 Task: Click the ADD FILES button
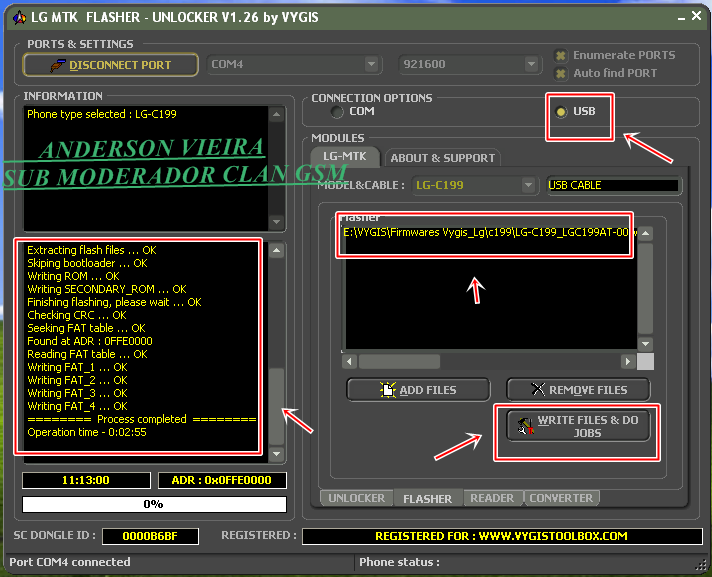418,390
